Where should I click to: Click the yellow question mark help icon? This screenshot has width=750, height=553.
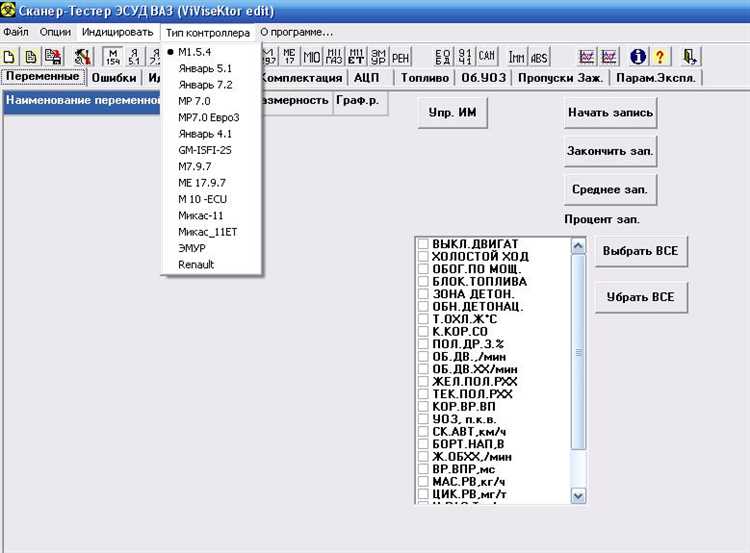point(660,57)
